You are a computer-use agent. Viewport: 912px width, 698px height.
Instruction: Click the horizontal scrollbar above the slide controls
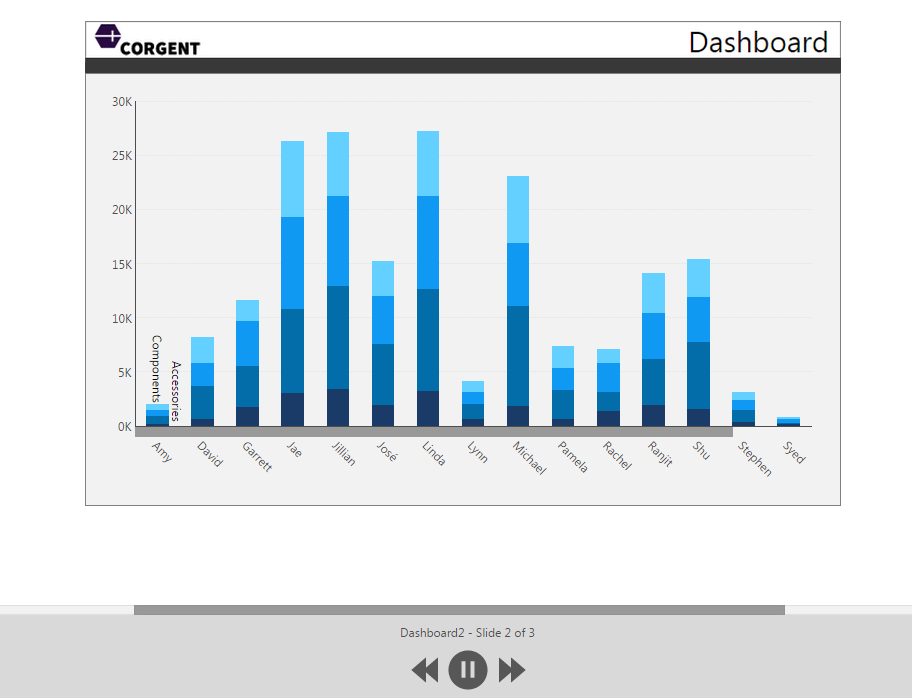click(459, 610)
